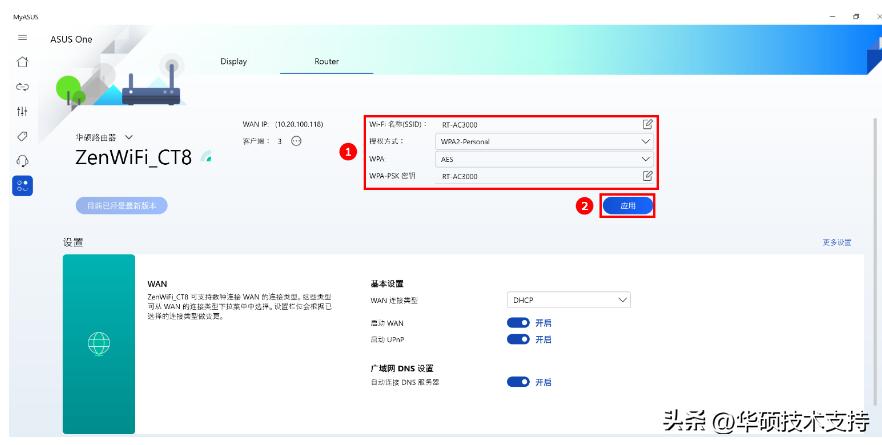Image resolution: width=882 pixels, height=445 pixels.
Task: Open the deals tag icon in the sidebar
Action: (22, 136)
